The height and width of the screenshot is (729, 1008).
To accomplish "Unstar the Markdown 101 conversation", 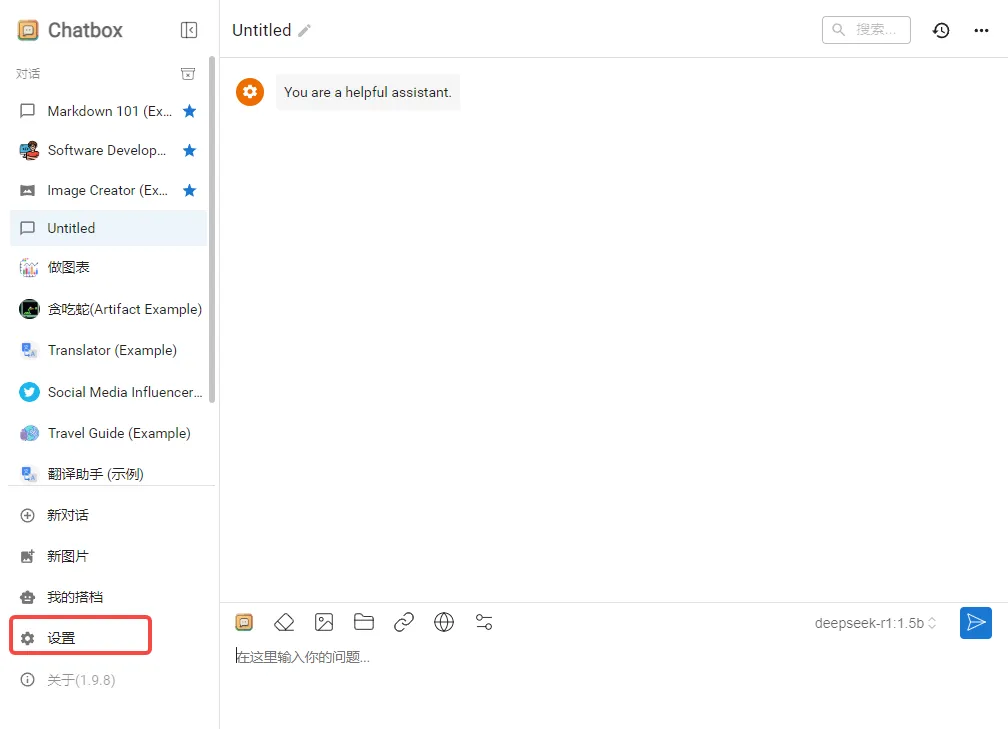I will click(x=189, y=111).
